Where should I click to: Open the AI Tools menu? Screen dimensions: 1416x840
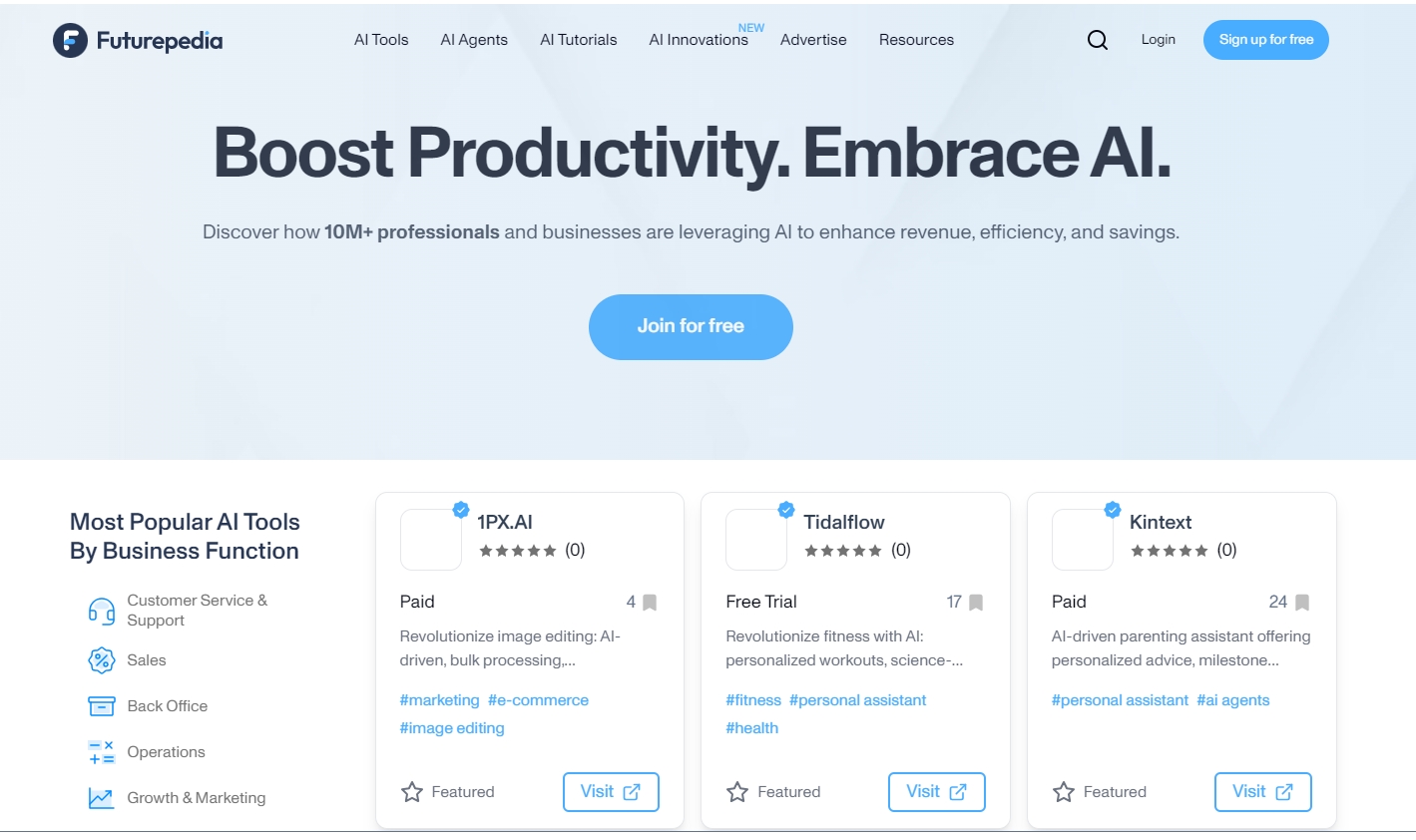coord(381,40)
